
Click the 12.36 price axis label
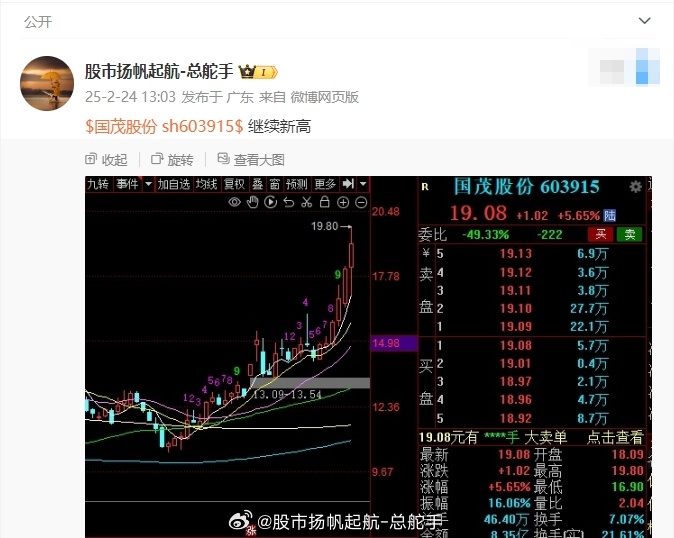(386, 407)
